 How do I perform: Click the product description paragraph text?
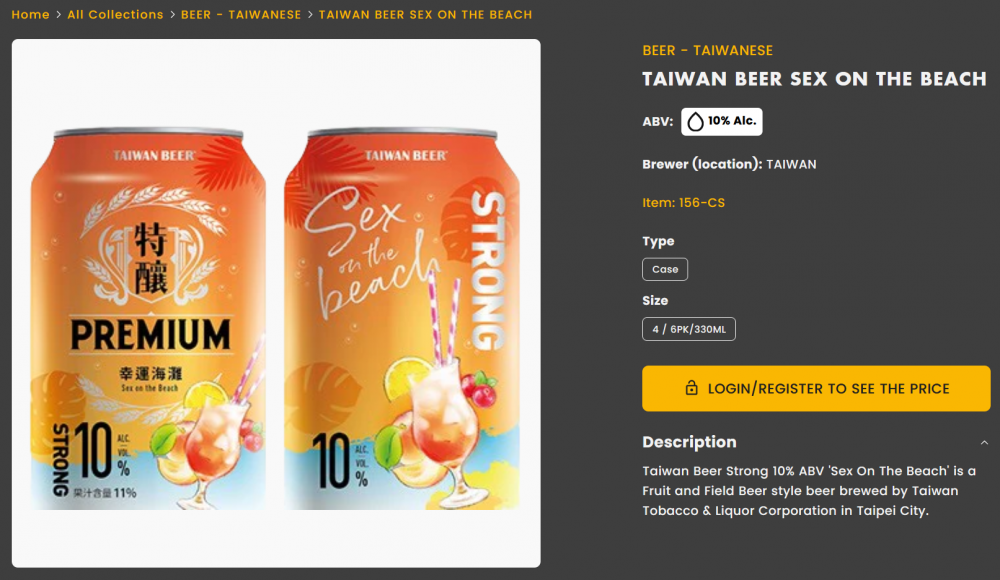click(x=808, y=491)
